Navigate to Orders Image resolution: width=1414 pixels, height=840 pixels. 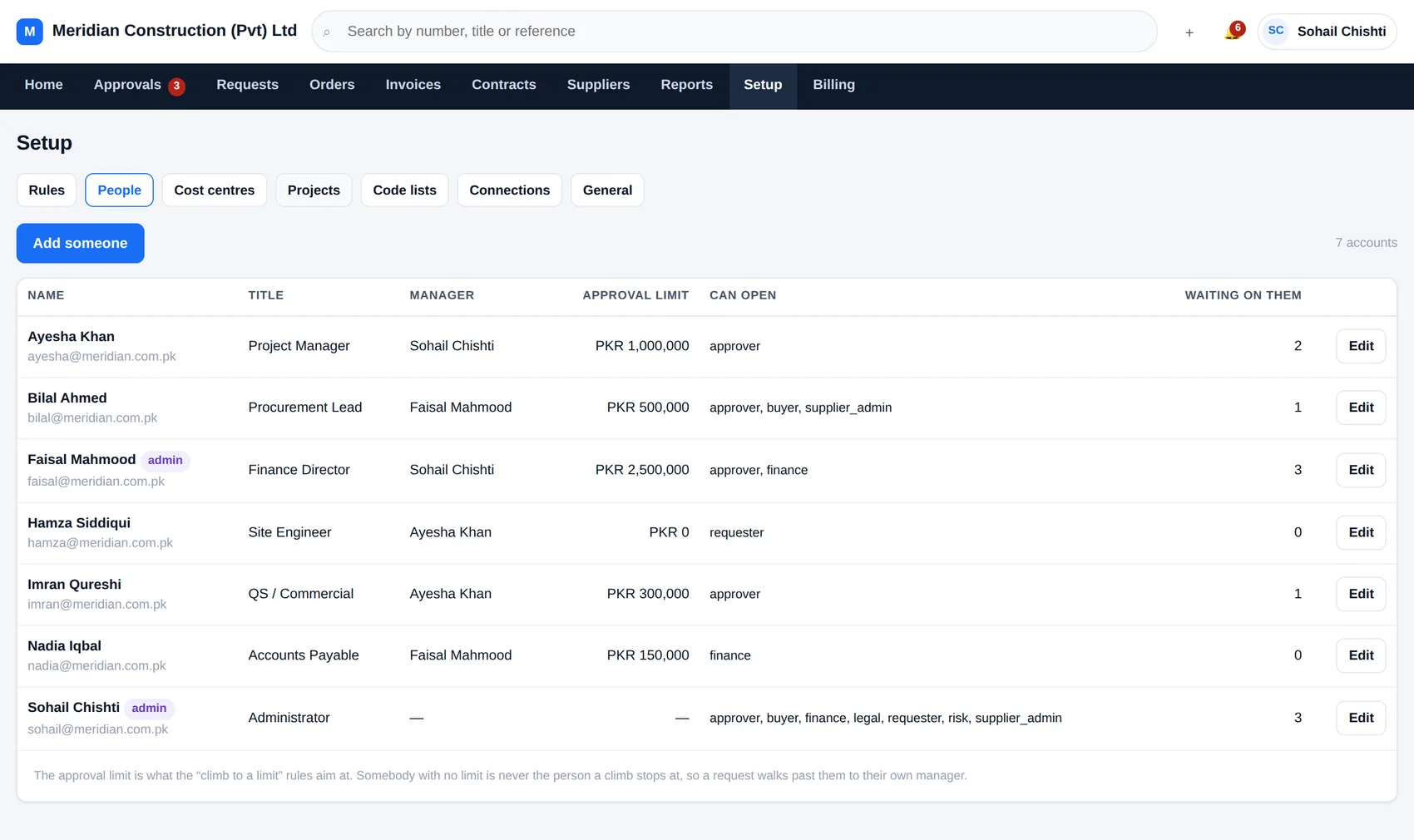332,85
